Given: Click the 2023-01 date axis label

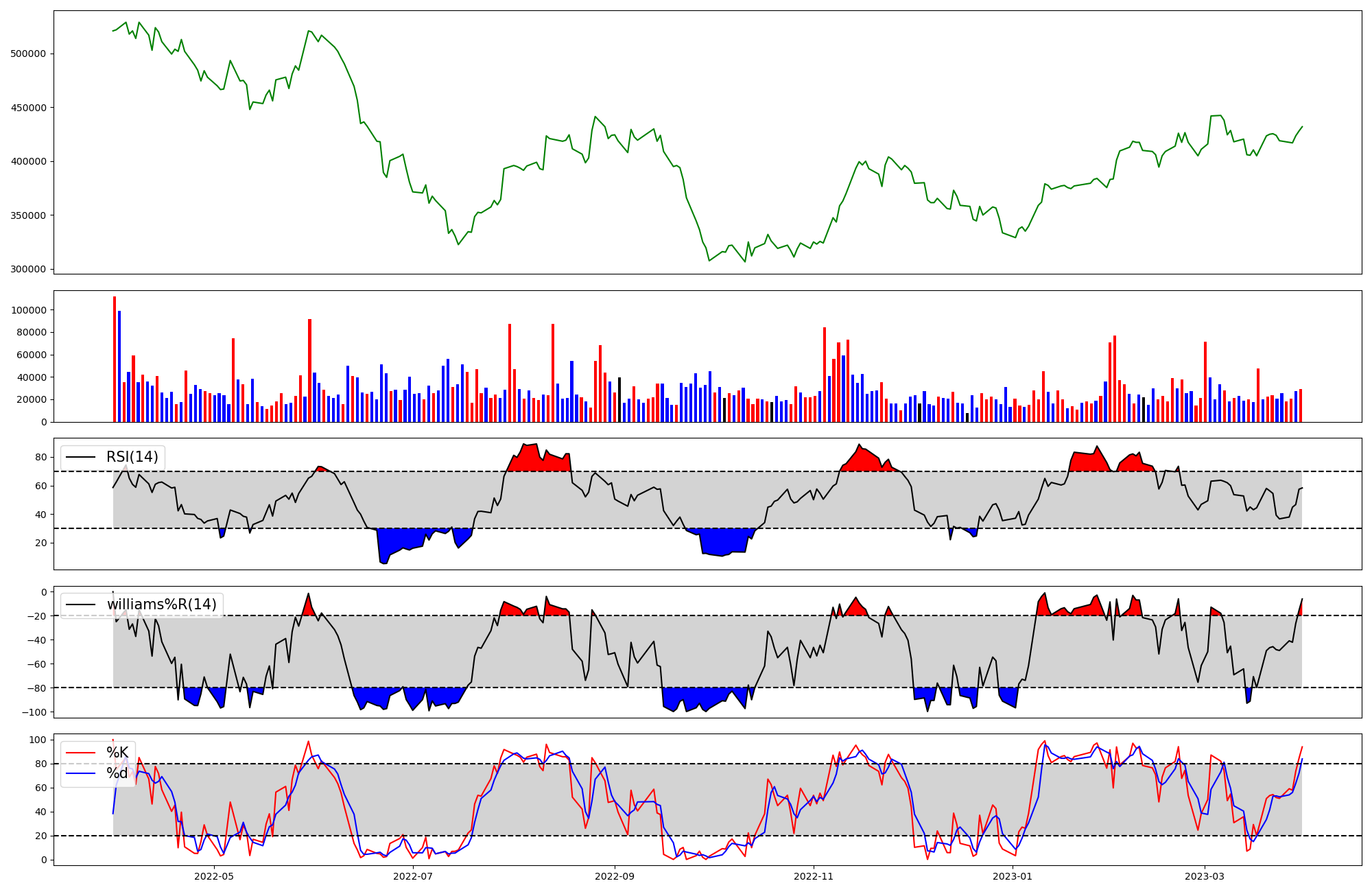Looking at the screenshot, I should [1013, 876].
